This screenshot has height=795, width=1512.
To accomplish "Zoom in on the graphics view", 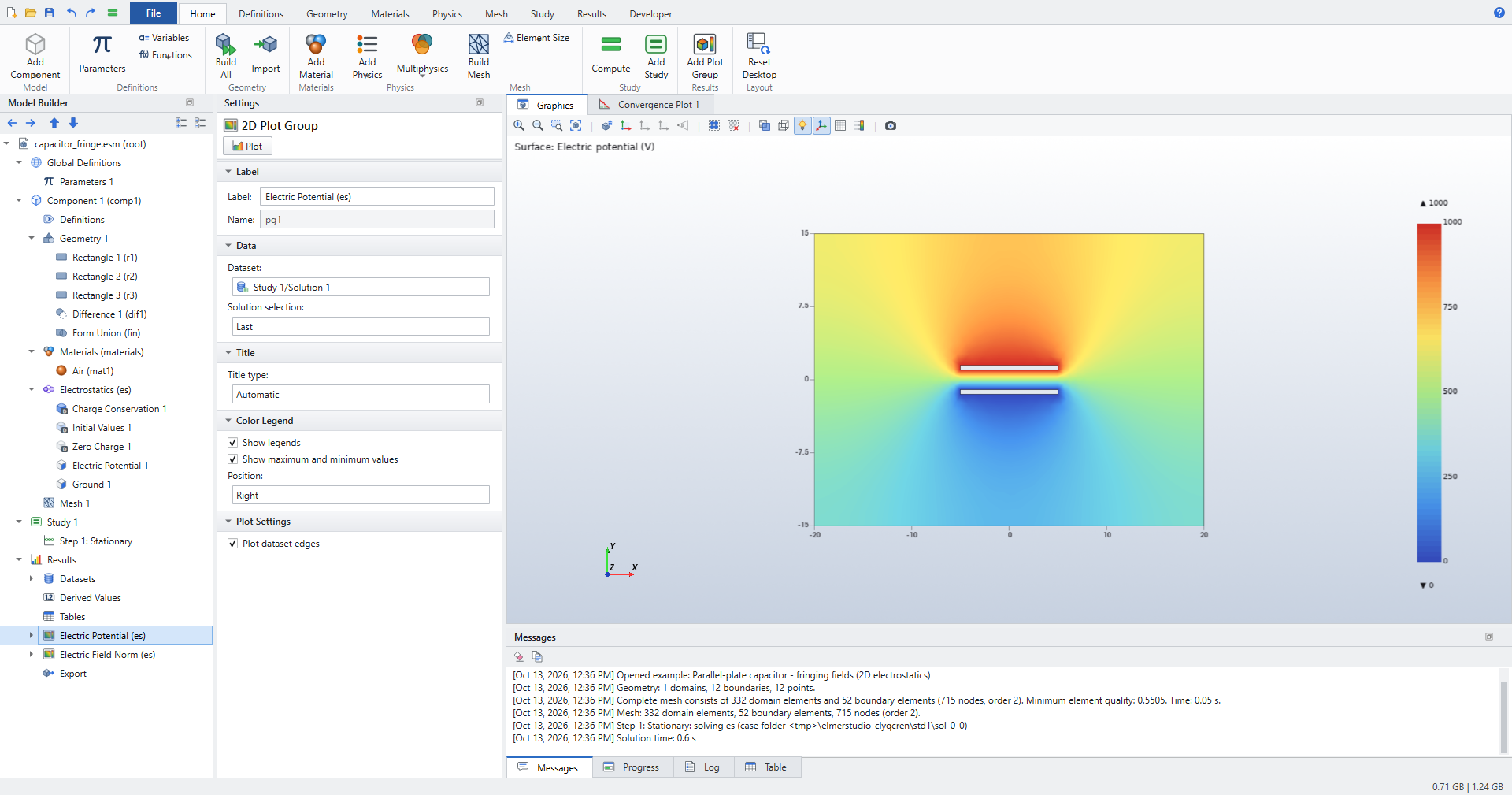I will pyautogui.click(x=519, y=125).
